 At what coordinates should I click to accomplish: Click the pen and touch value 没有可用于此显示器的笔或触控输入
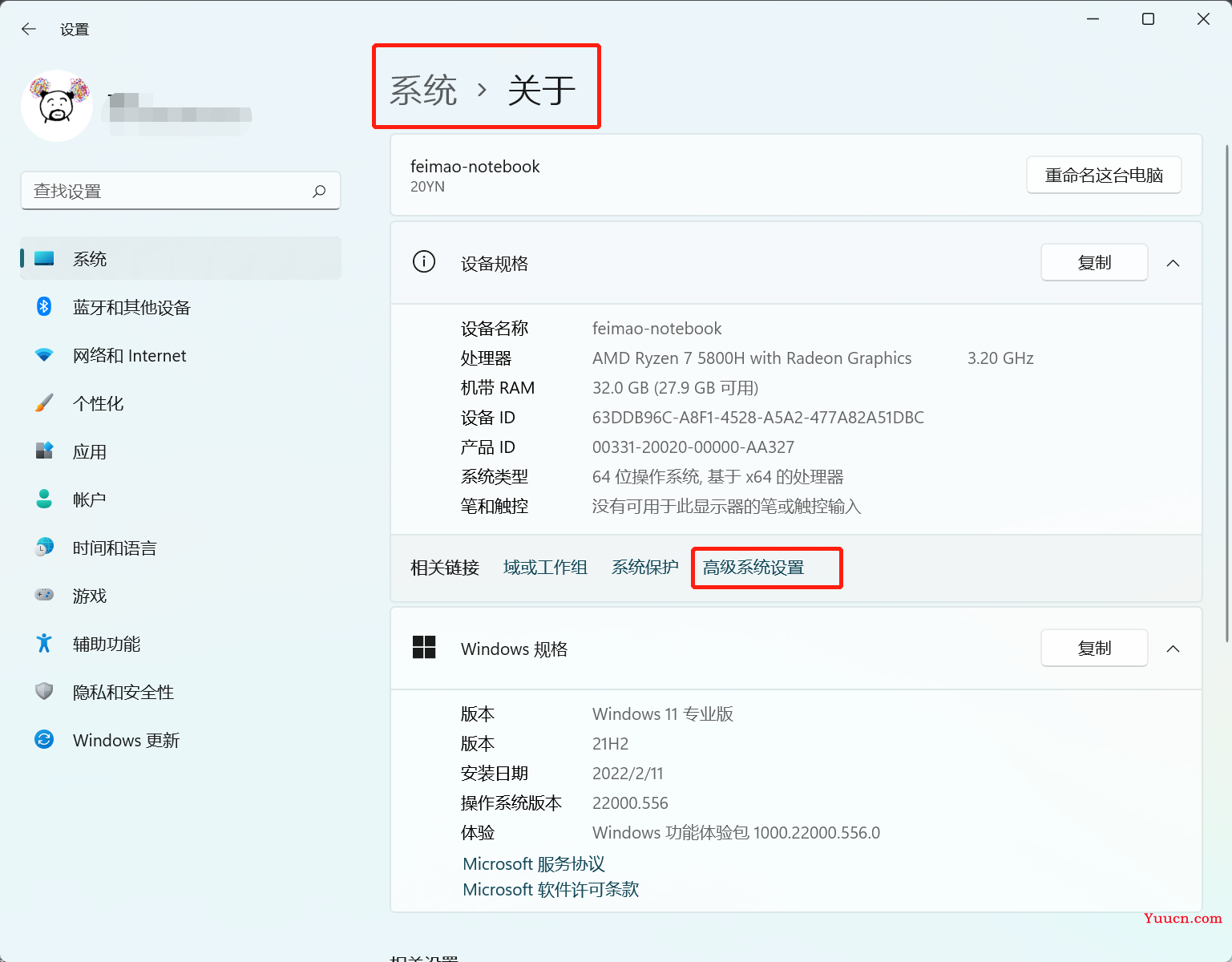726,507
